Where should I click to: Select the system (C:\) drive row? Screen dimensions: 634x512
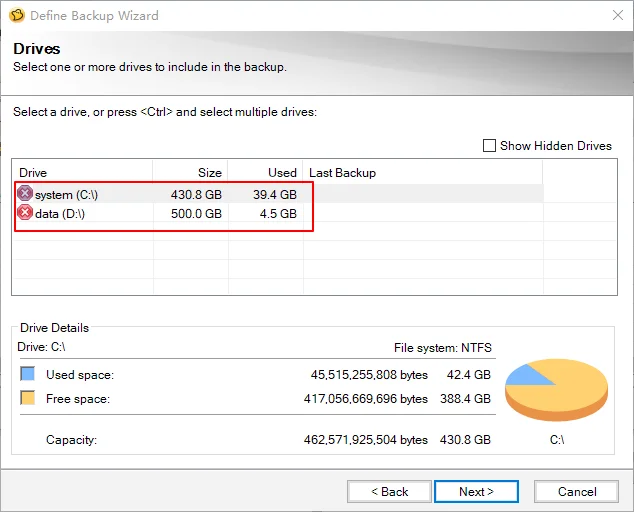279,194
